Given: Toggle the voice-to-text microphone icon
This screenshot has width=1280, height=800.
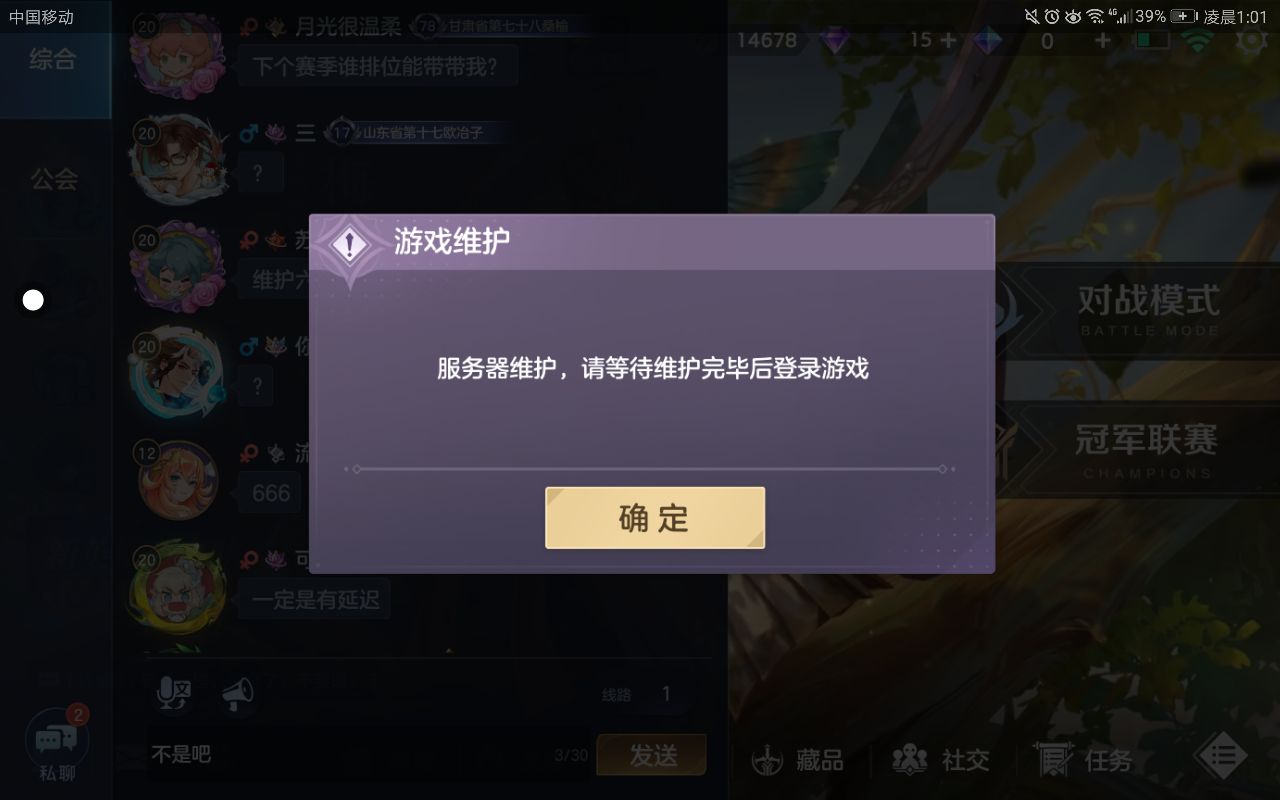Looking at the screenshot, I should point(175,694).
